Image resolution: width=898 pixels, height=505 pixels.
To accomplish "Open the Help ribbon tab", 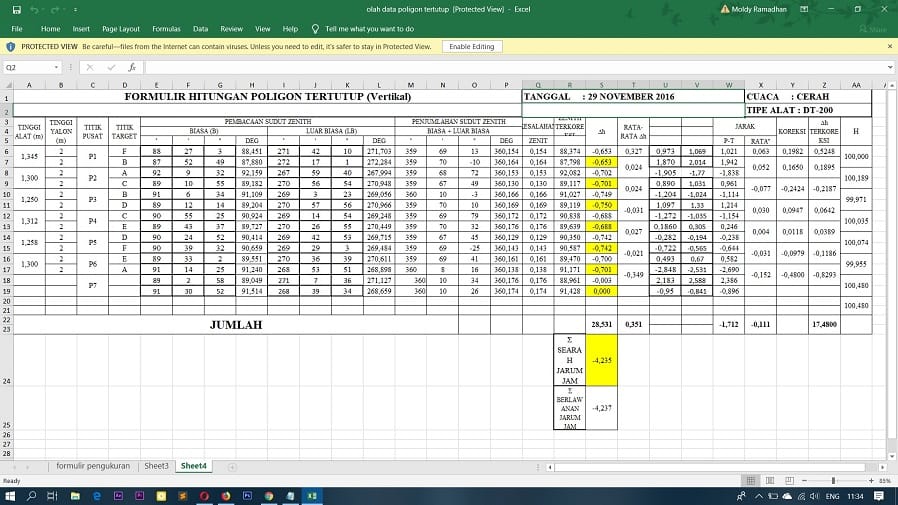I will point(290,29).
